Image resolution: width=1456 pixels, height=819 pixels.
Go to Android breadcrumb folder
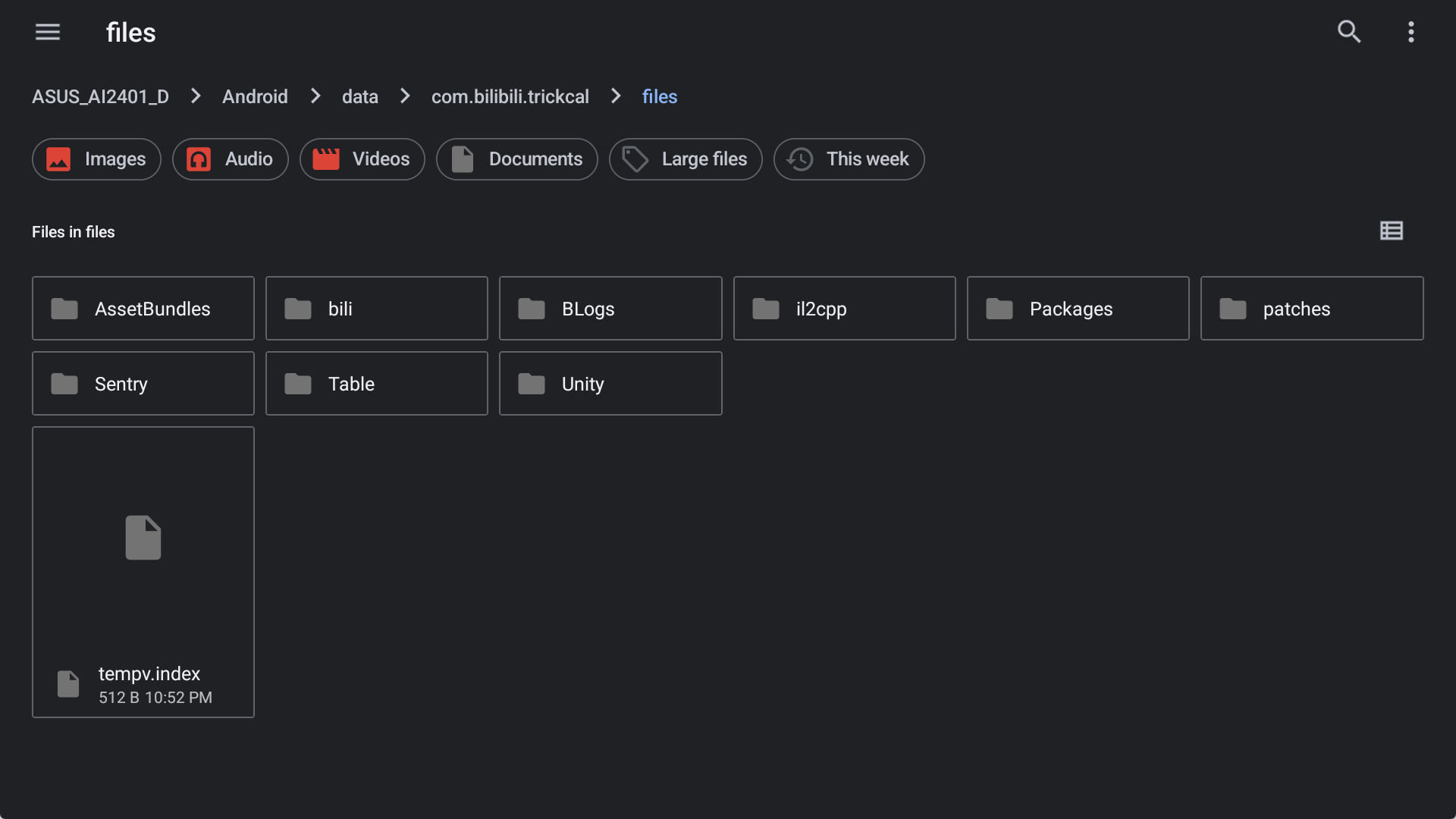pos(255,97)
